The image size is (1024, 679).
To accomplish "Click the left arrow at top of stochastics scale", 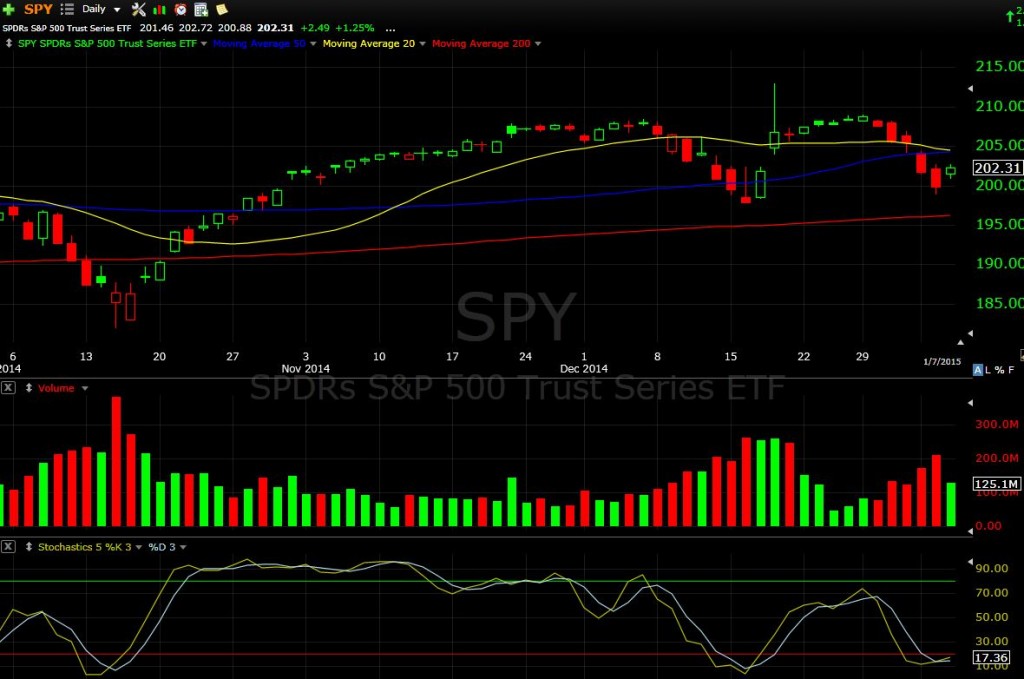I will pos(970,561).
